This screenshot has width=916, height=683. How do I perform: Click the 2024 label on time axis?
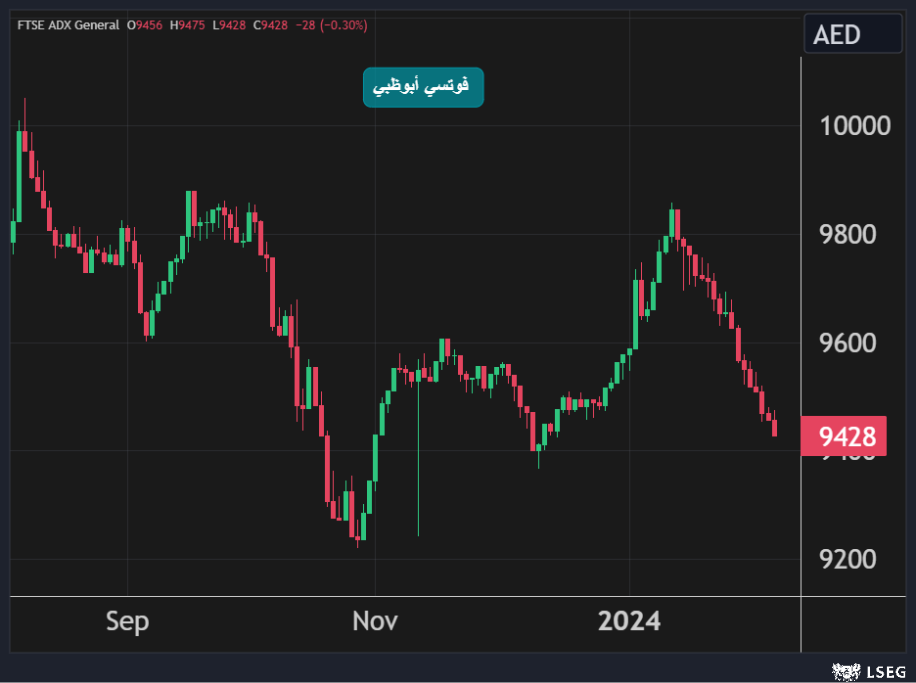click(629, 621)
